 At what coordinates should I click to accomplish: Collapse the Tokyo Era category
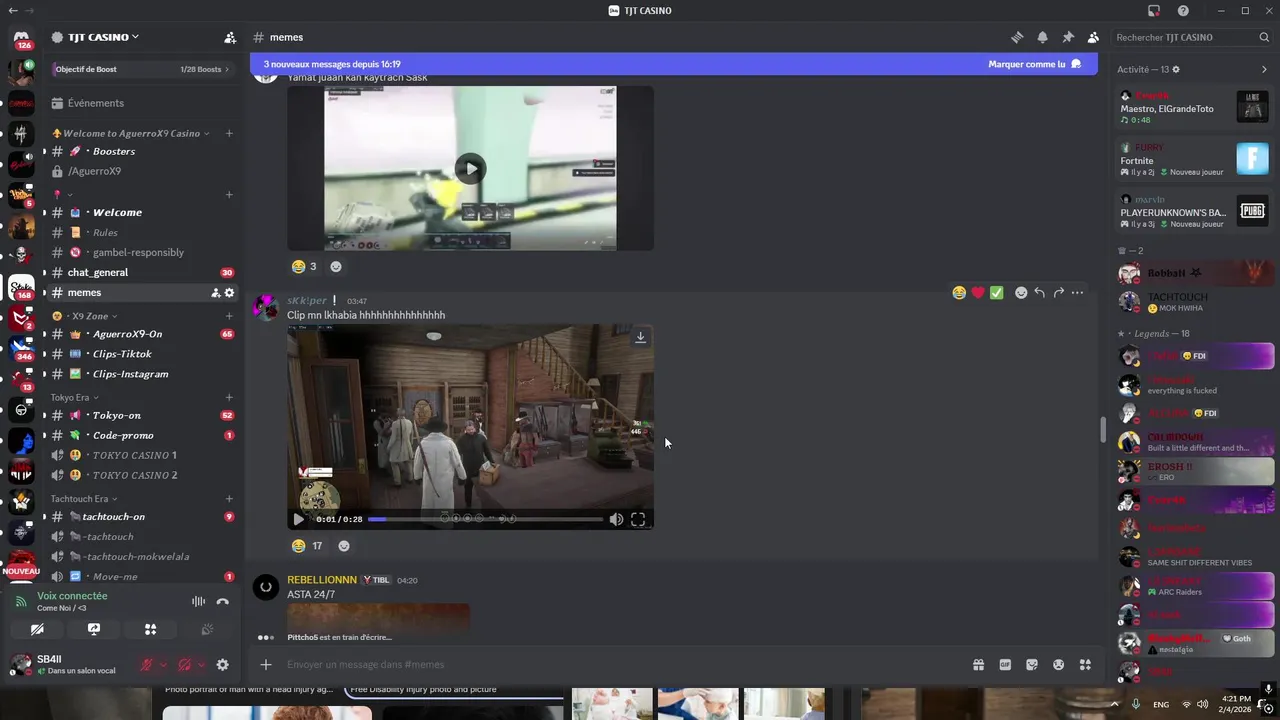pos(75,397)
